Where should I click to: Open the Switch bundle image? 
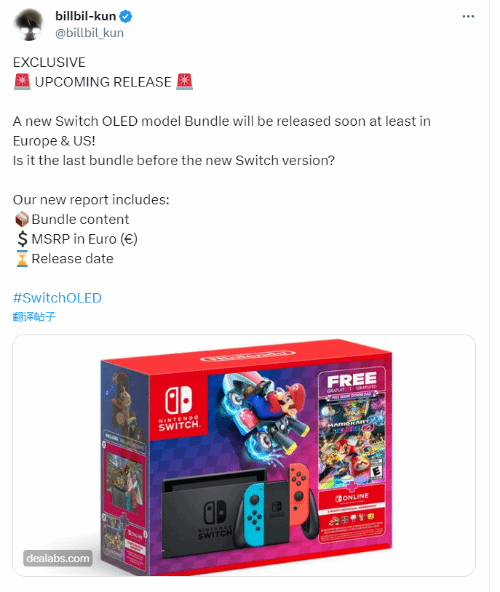point(244,455)
